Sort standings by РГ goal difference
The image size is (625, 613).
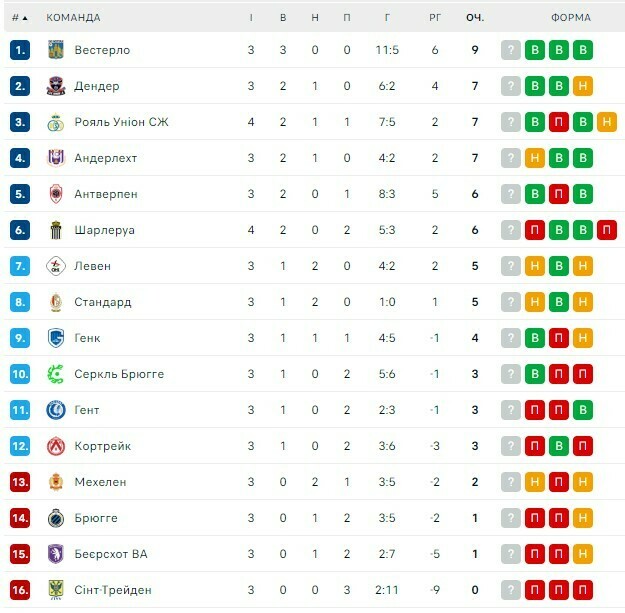point(435,18)
